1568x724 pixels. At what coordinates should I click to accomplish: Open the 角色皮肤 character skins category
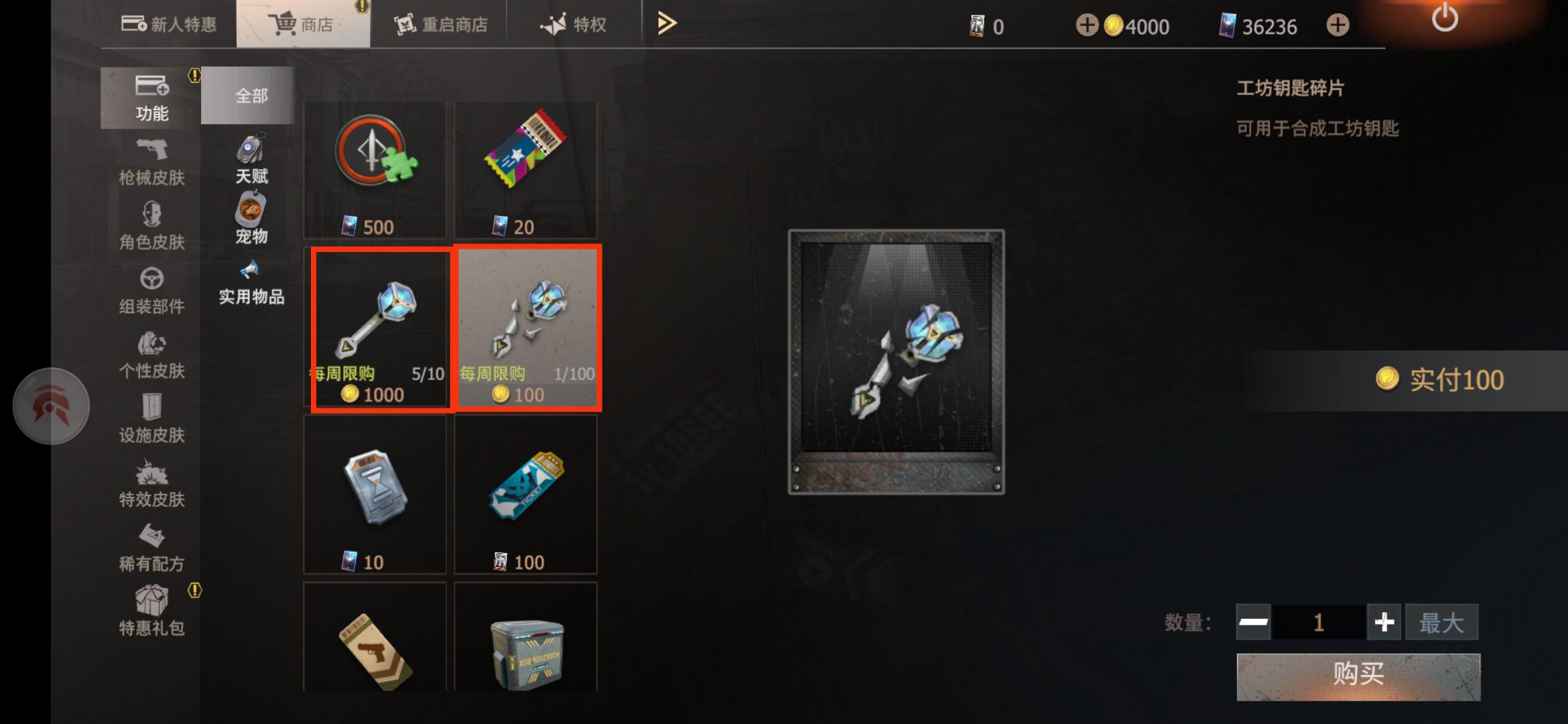tap(151, 227)
